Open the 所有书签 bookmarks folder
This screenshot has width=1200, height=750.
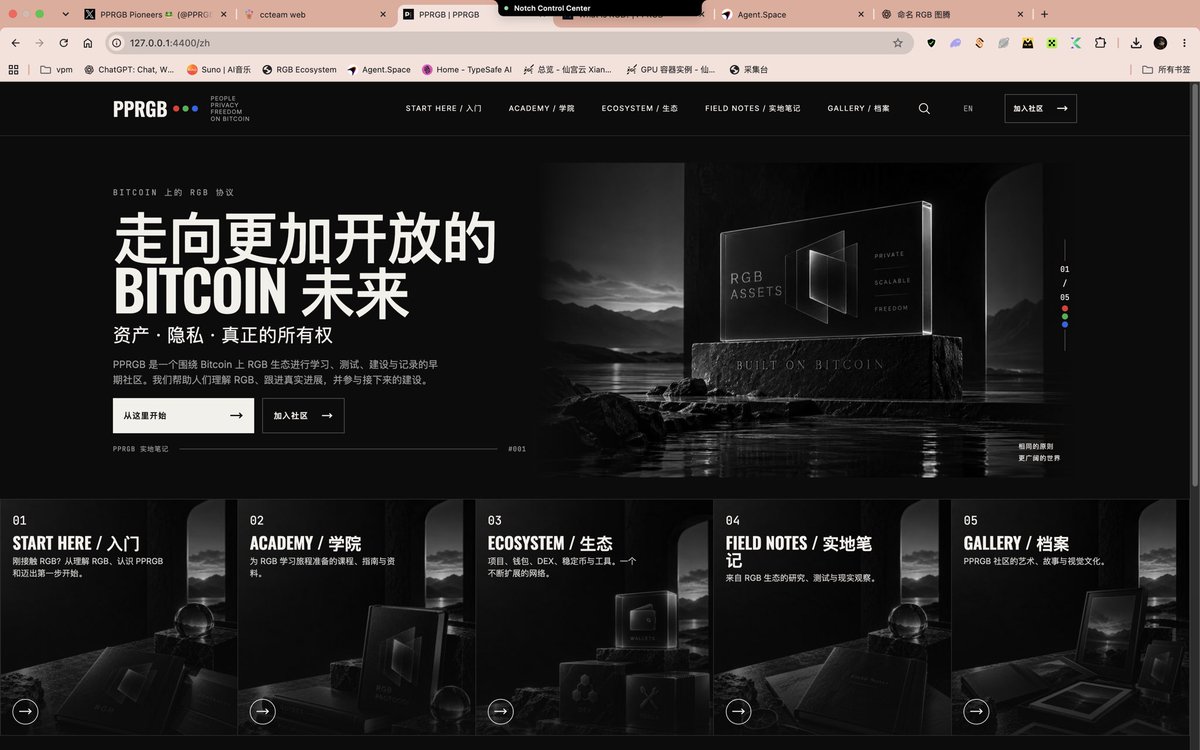[1167, 70]
